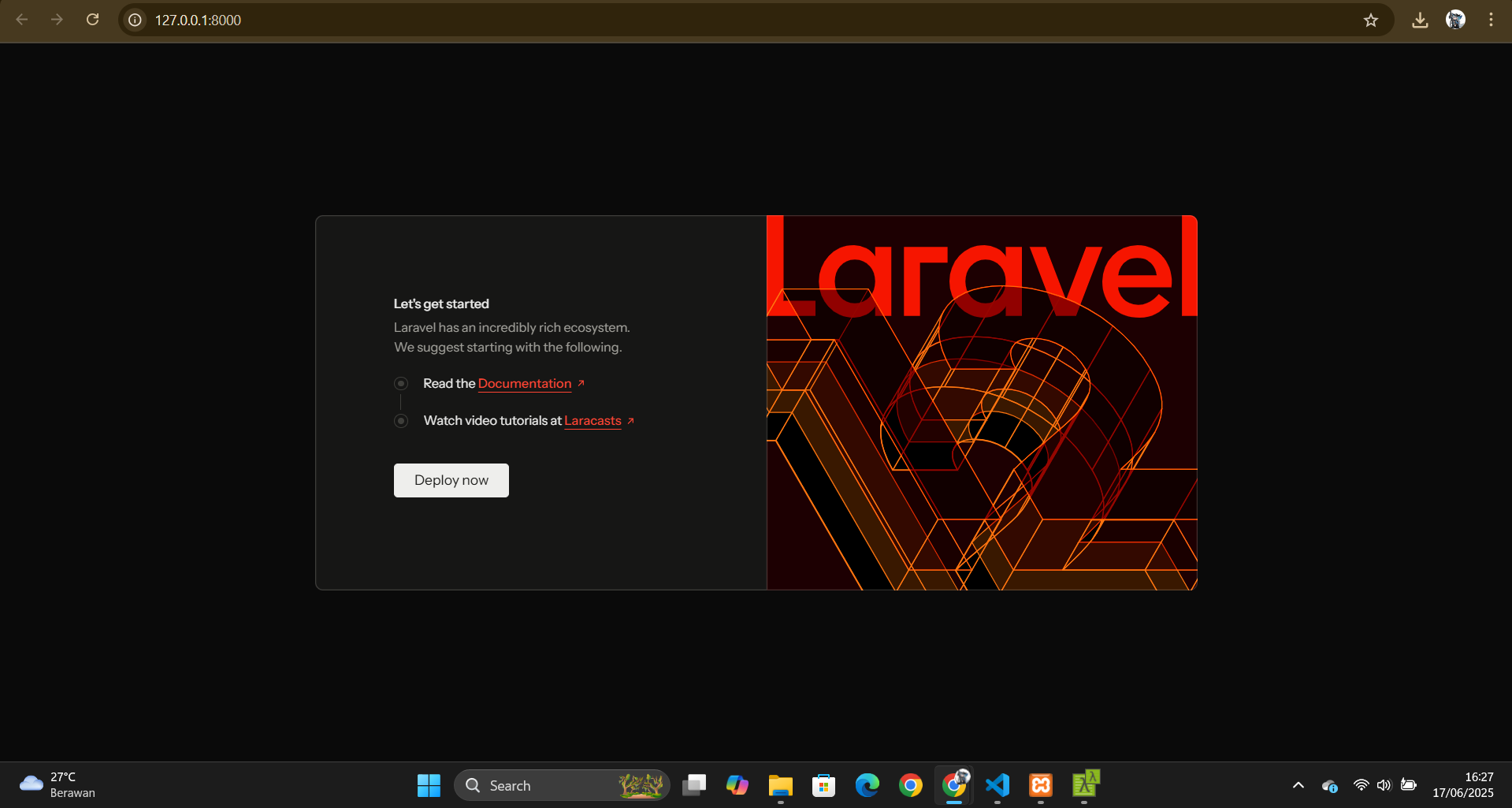The image size is (1512, 808).
Task: View site information icon in address bar
Action: pyautogui.click(x=136, y=20)
